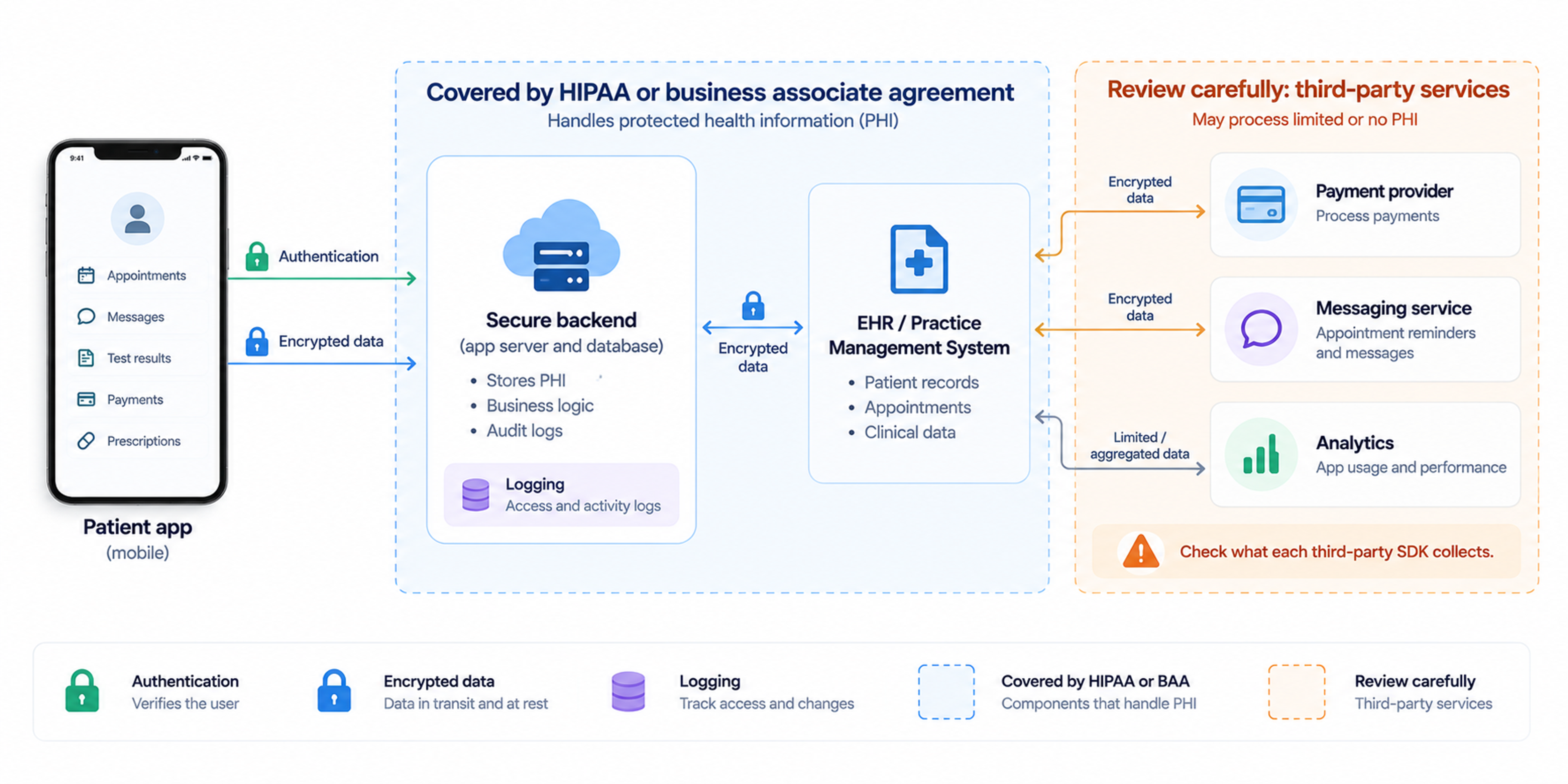Click EHR / Practice Management System heading
1568x784 pixels.
pyautogui.click(x=919, y=335)
